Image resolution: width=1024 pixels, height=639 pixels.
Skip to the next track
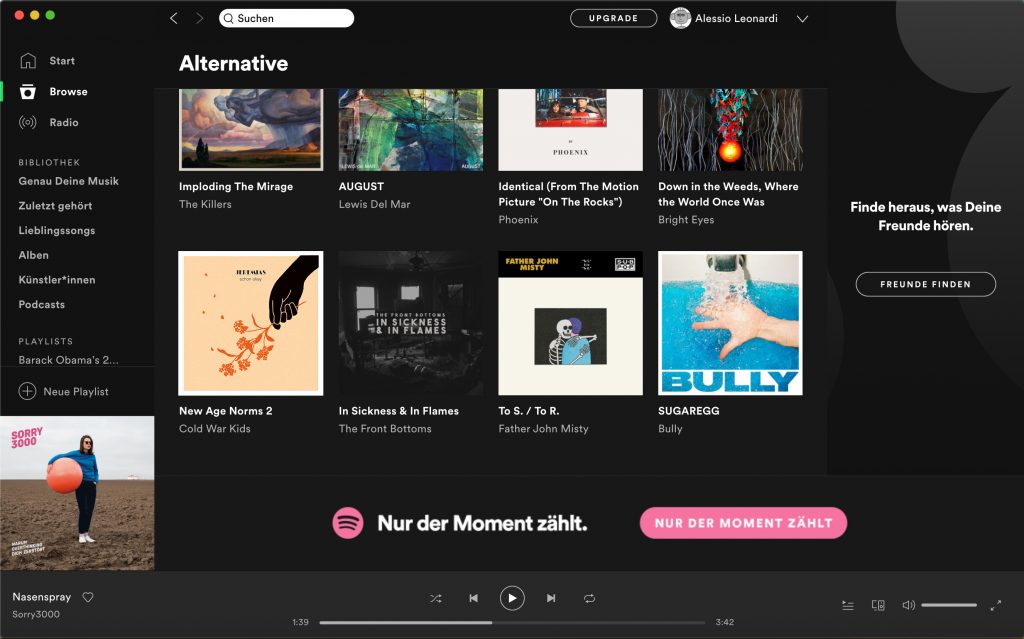551,598
